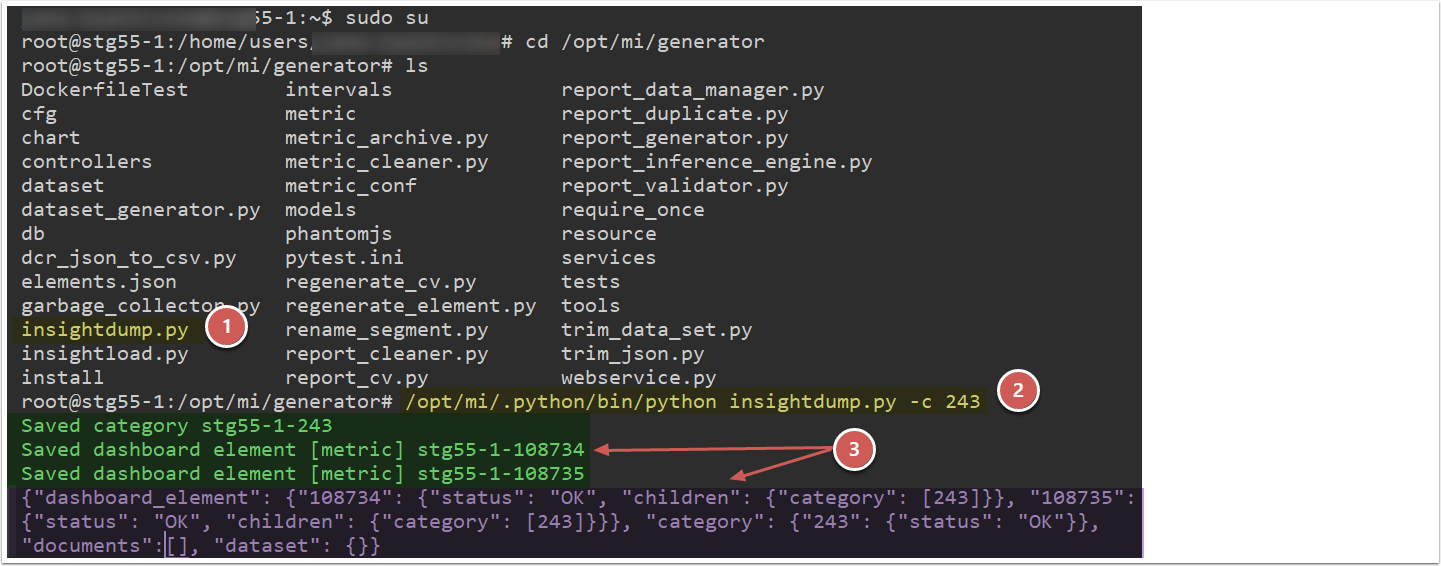Viewport: 1441px width, 566px height.
Task: Click the highlighted python insightdump.py command
Action: tap(693, 402)
